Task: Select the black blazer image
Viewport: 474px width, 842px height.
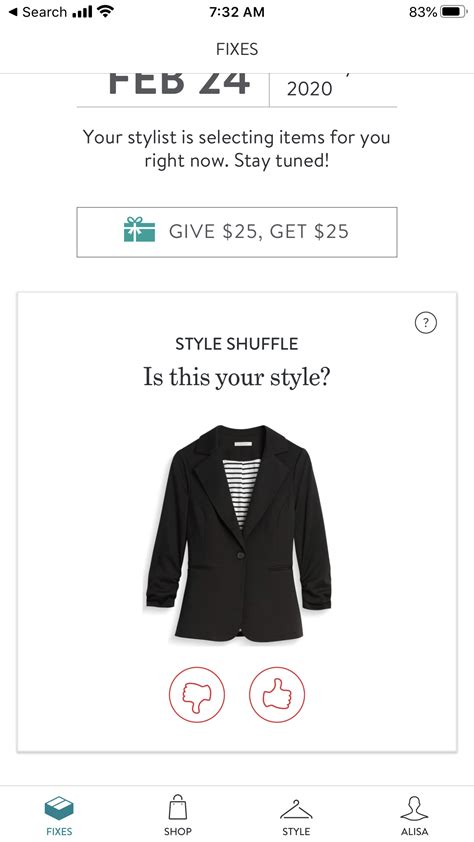Action: [239, 534]
